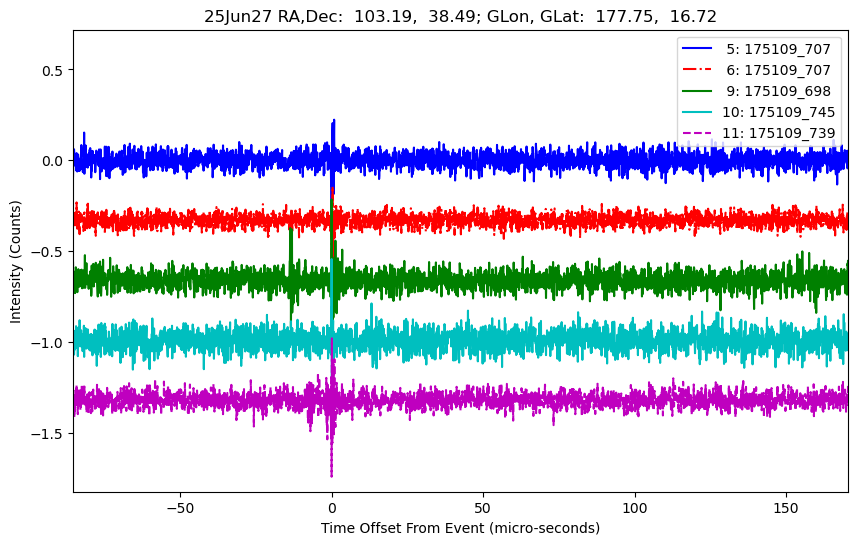Click the plot title with RA,Dec coordinates

[x=461, y=16]
